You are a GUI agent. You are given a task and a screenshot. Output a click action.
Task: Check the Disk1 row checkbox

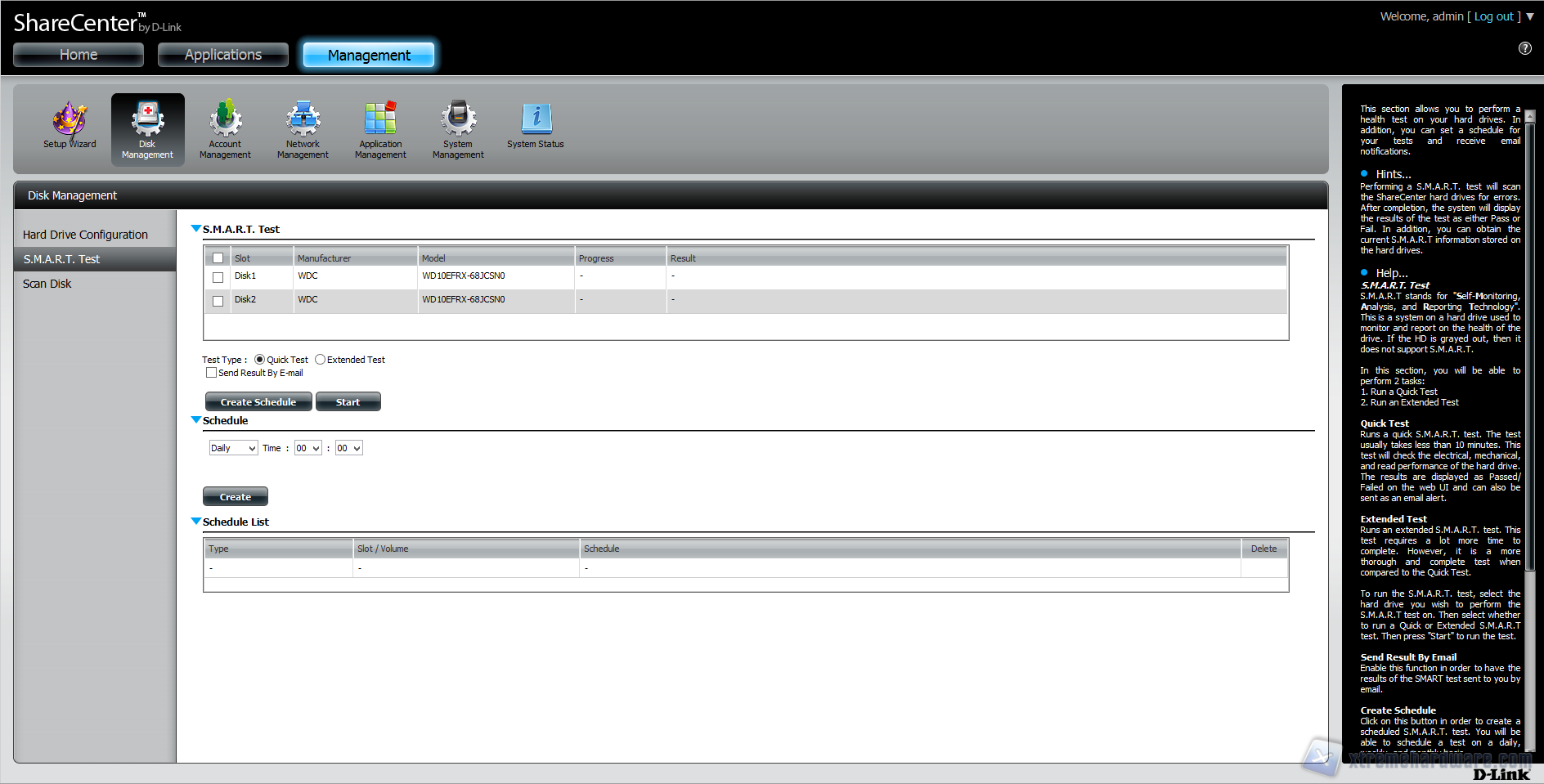218,277
